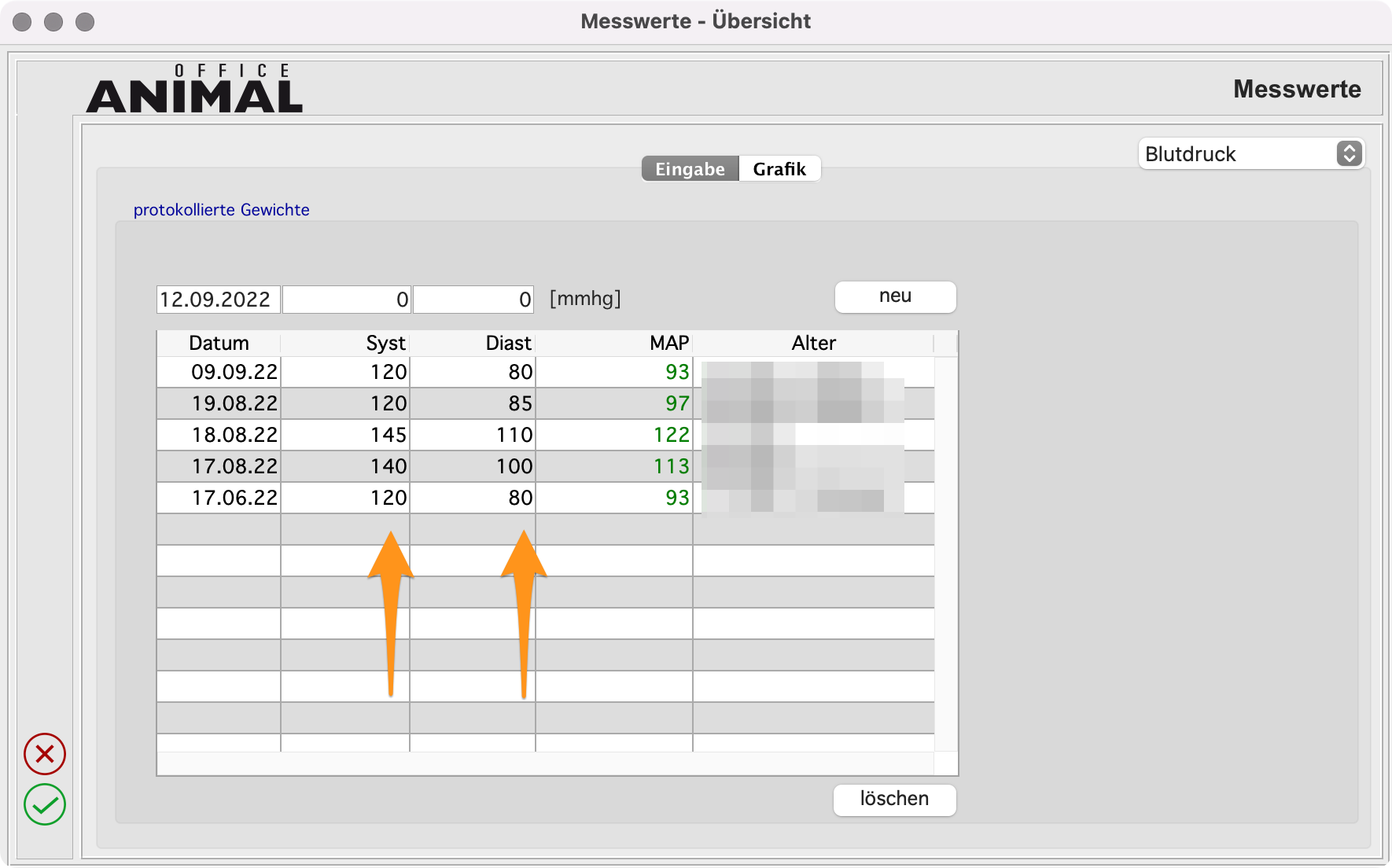
Task: Switch to the Grafik tab
Action: pos(779,169)
